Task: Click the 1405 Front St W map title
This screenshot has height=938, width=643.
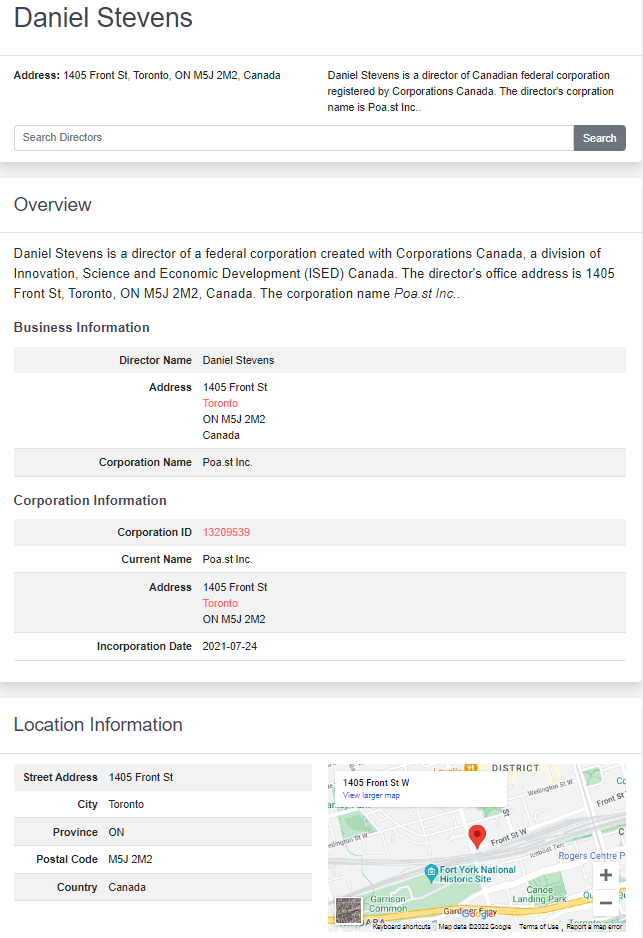Action: coord(376,782)
